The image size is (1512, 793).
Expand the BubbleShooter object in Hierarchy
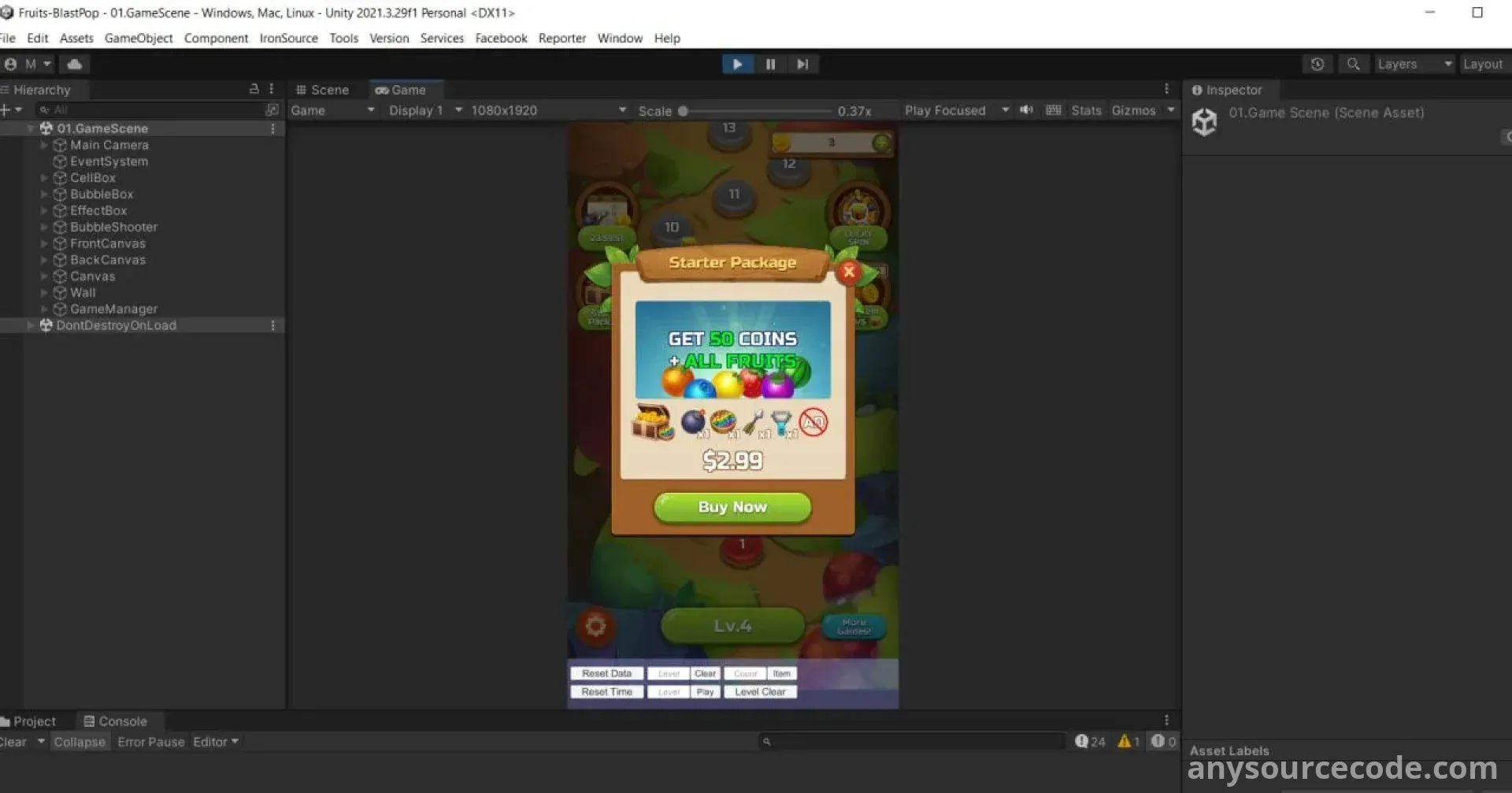click(44, 228)
